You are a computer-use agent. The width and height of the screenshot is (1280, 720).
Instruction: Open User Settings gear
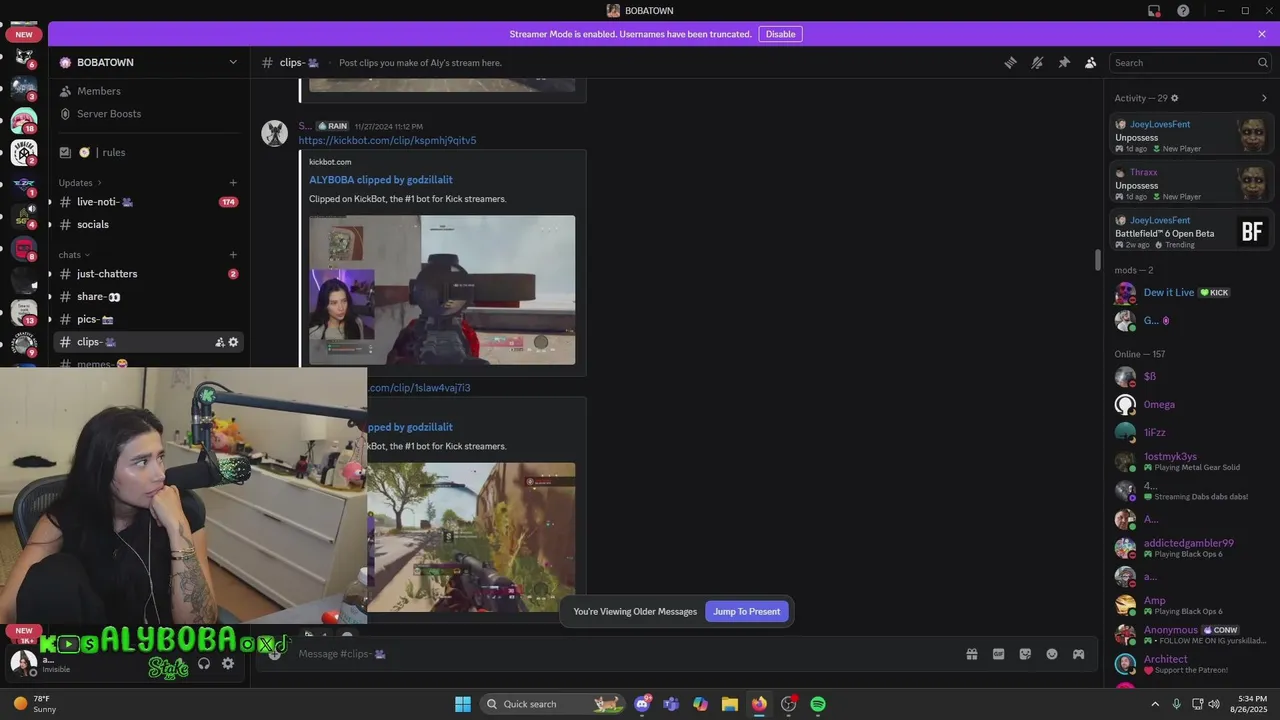tap(228, 663)
